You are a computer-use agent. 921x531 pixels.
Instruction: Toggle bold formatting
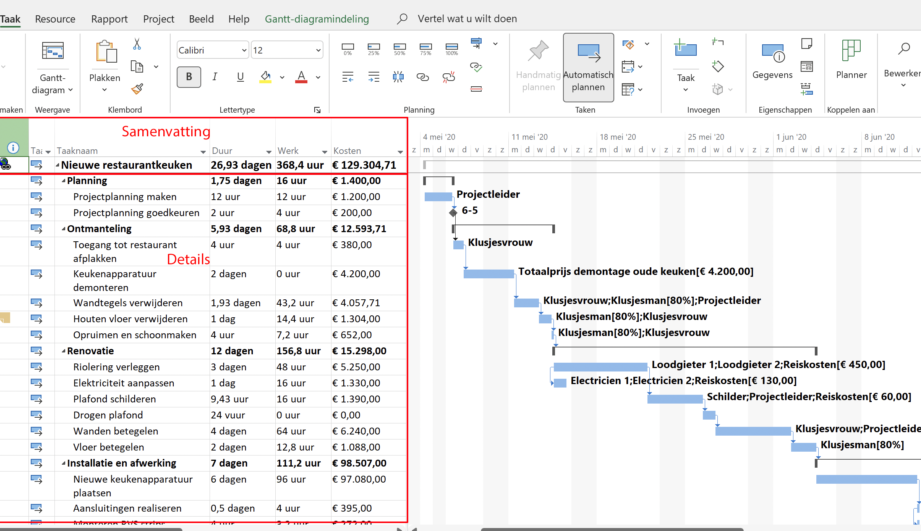click(189, 76)
